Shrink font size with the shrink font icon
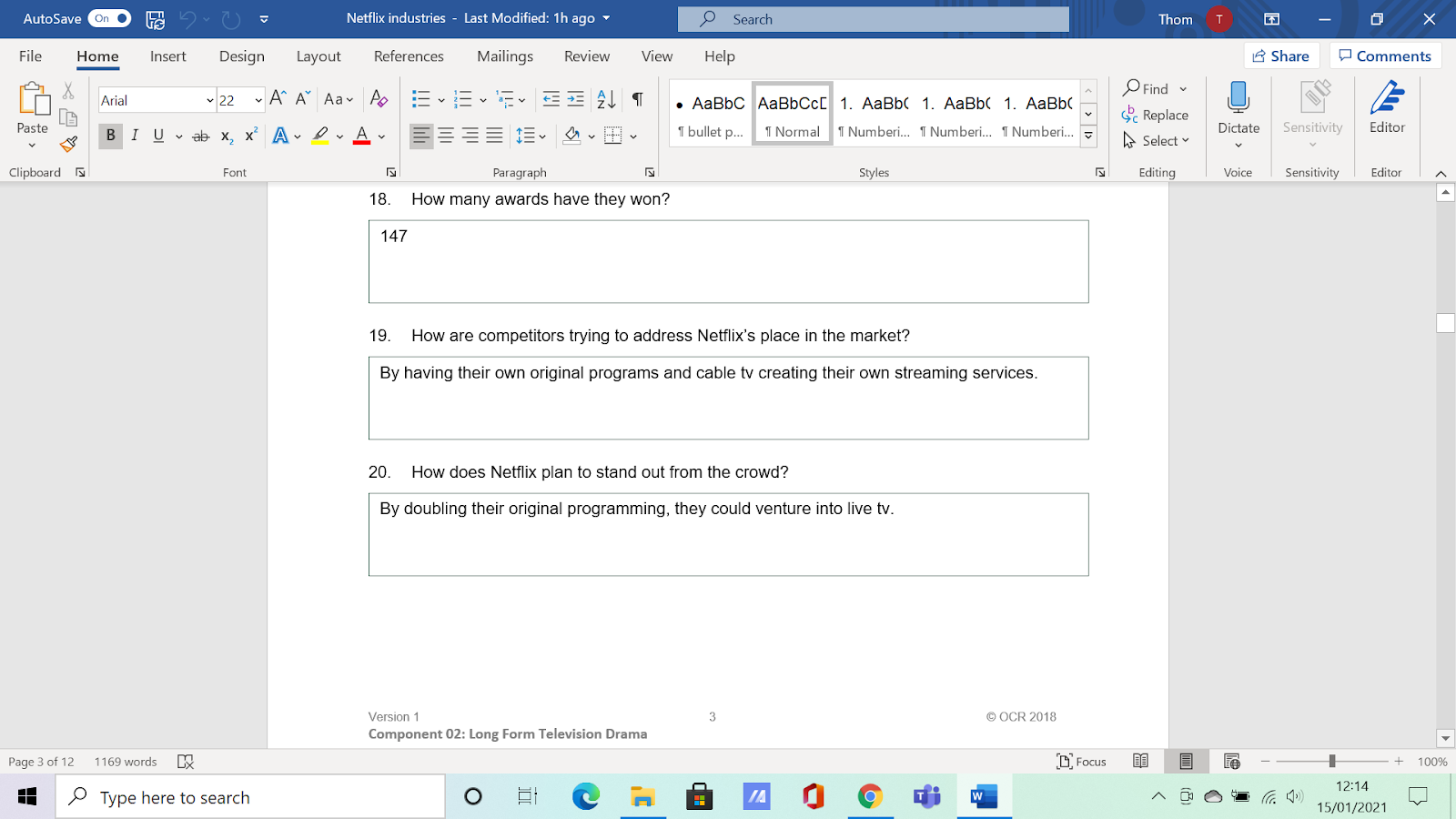Image resolution: width=1456 pixels, height=819 pixels. coord(303,98)
